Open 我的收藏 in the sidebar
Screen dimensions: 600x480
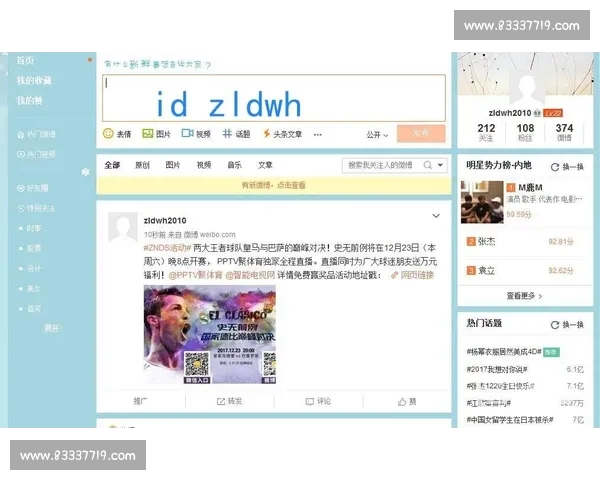34,80
